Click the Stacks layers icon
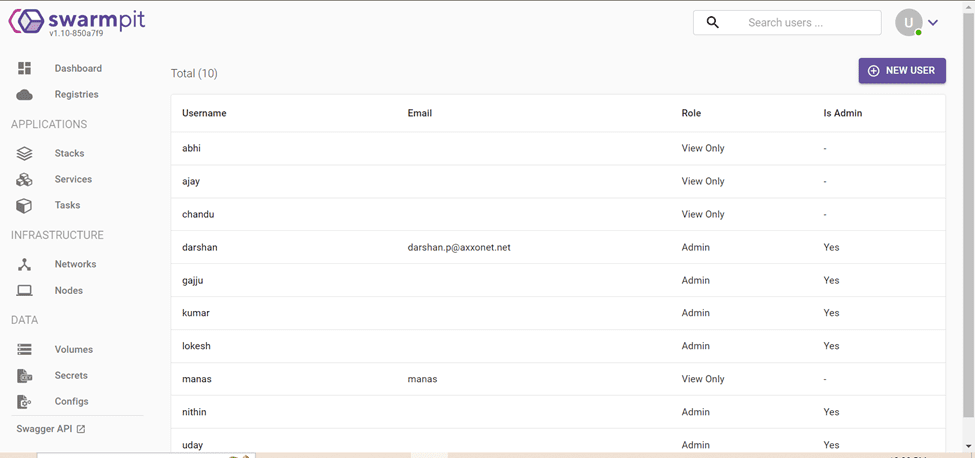The height and width of the screenshot is (458, 975). [25, 153]
